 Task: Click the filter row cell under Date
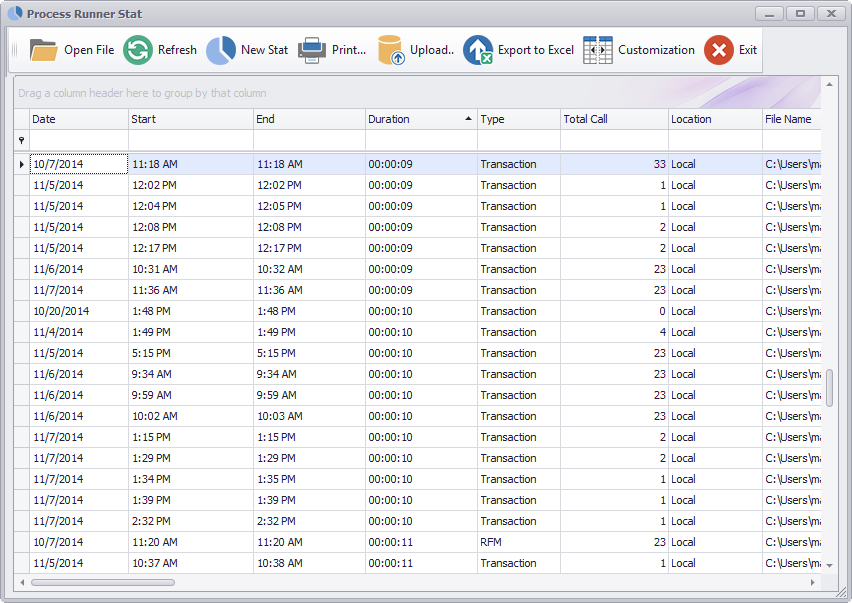tap(78, 141)
